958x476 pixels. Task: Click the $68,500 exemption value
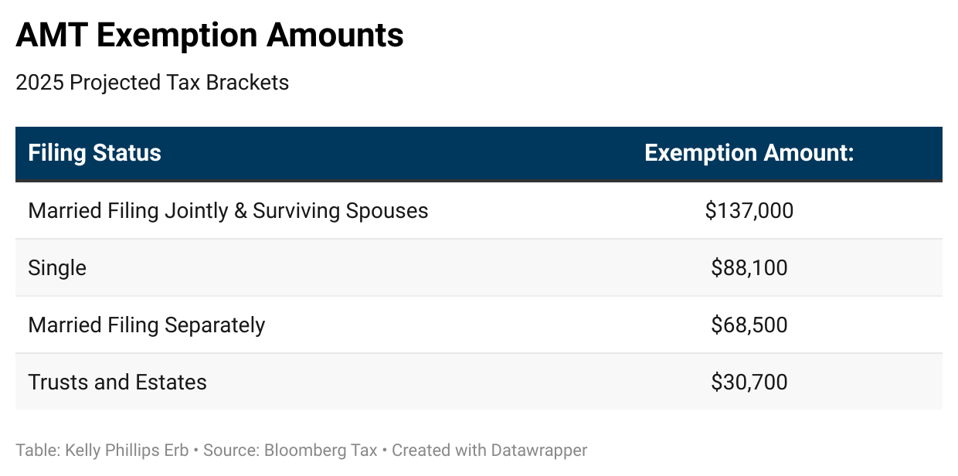(748, 325)
